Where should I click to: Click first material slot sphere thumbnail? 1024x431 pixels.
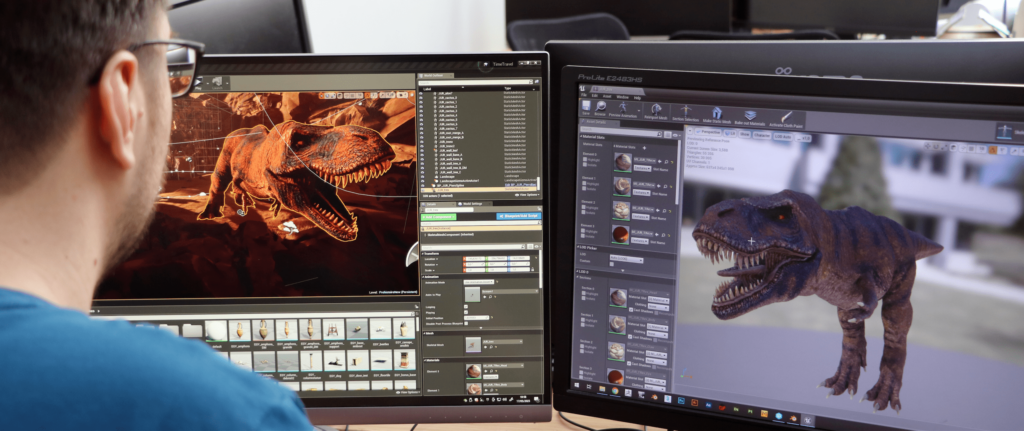tap(621, 162)
